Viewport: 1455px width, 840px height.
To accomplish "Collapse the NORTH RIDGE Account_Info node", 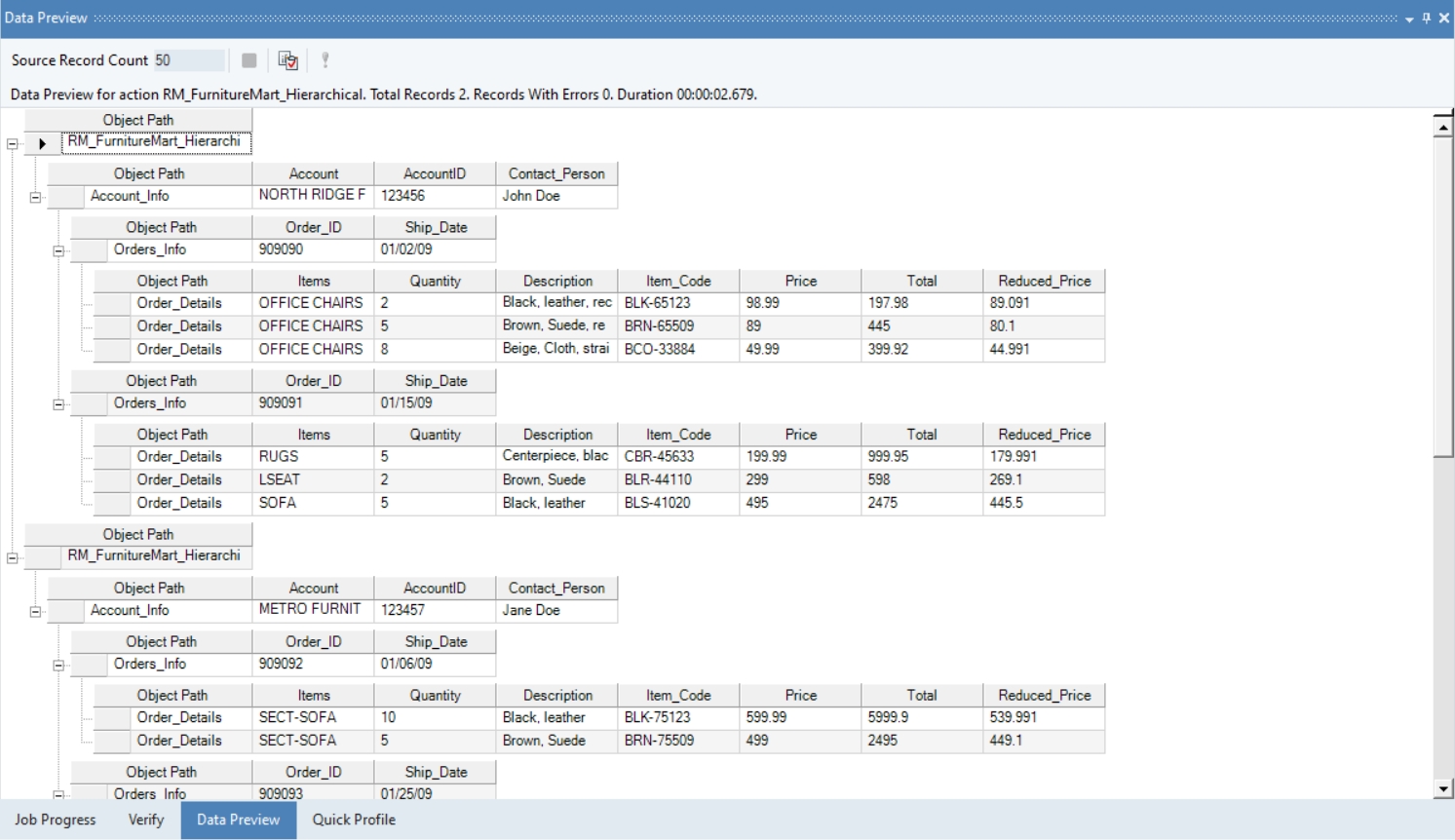I will click(x=35, y=197).
